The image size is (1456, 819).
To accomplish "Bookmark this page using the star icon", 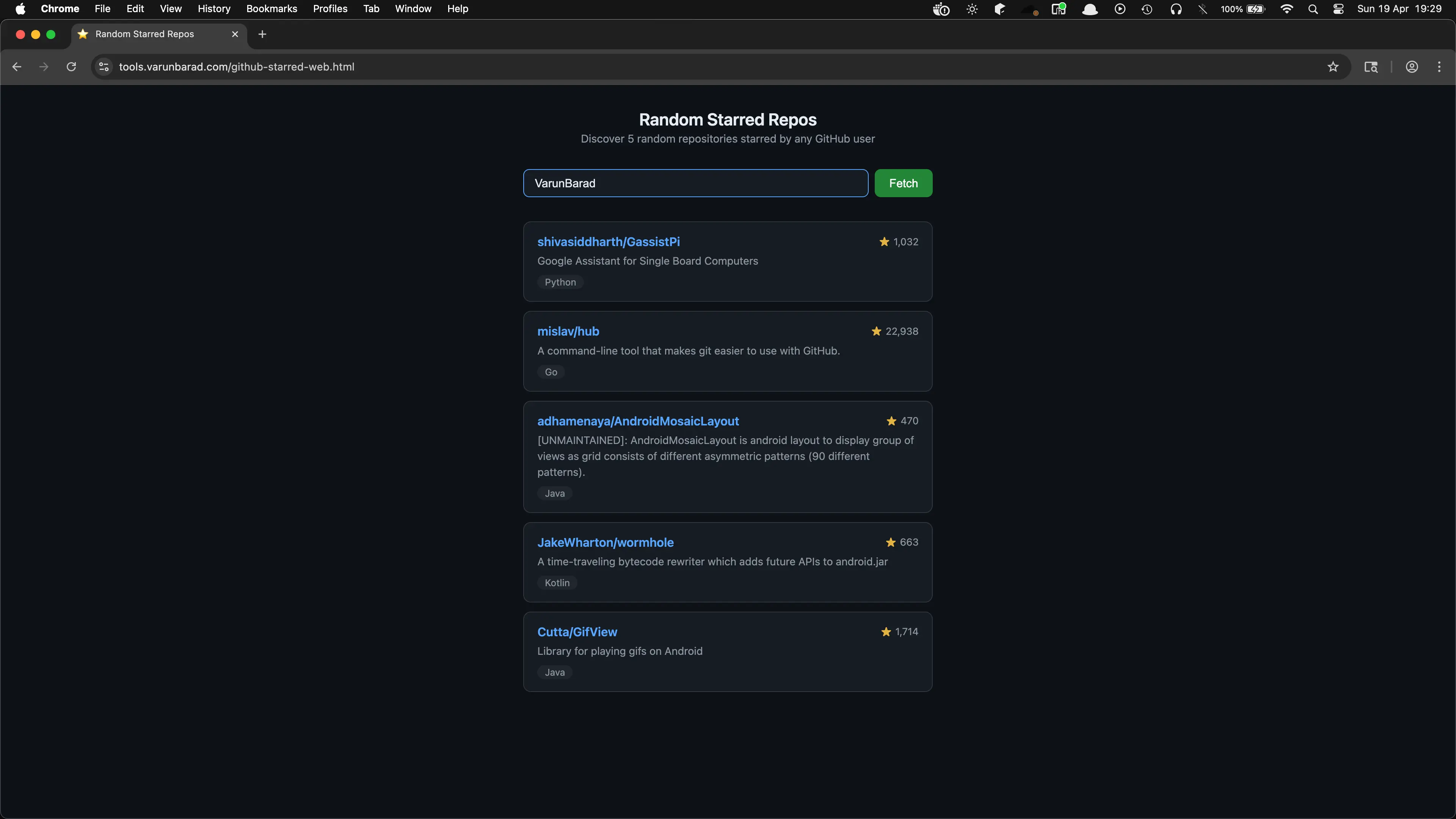I will [1332, 67].
